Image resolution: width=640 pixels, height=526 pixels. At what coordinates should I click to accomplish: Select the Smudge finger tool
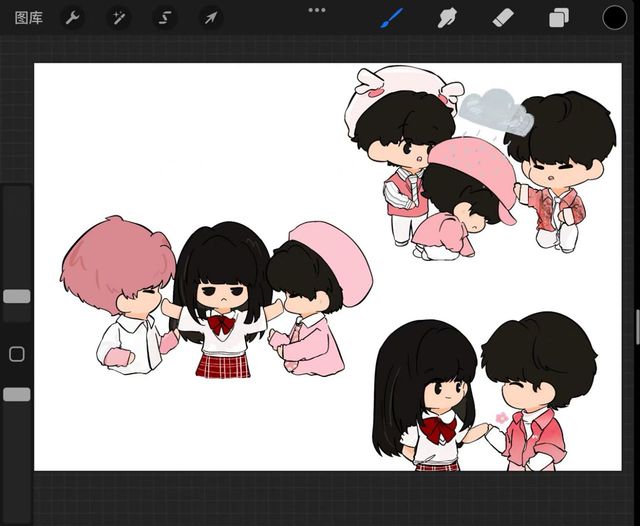[447, 18]
